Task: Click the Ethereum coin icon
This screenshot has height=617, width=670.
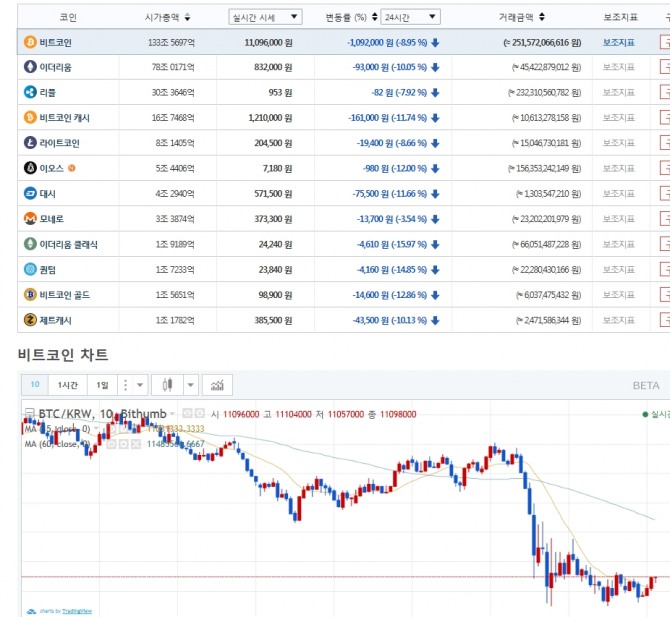Action: pos(30,67)
